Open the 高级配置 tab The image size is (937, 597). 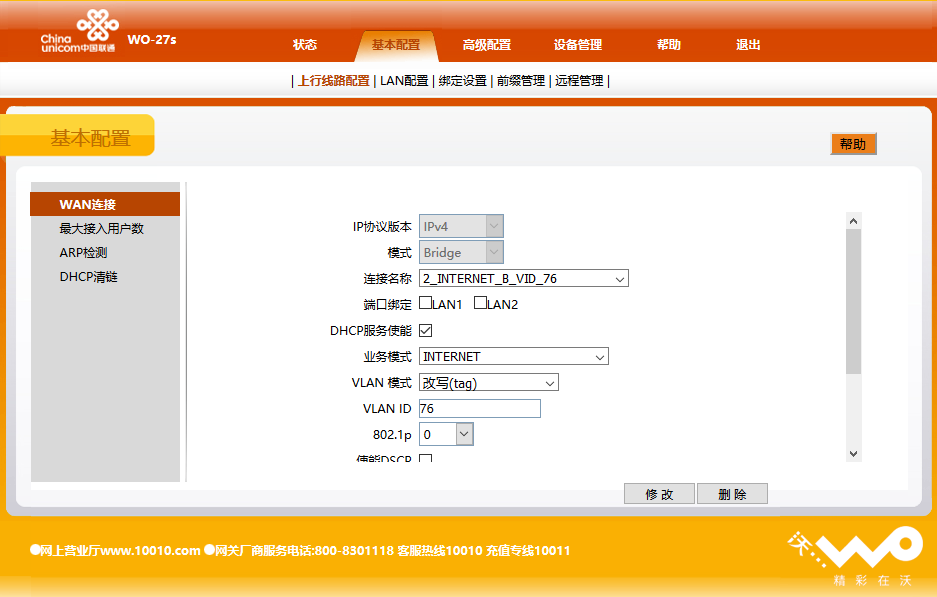487,45
